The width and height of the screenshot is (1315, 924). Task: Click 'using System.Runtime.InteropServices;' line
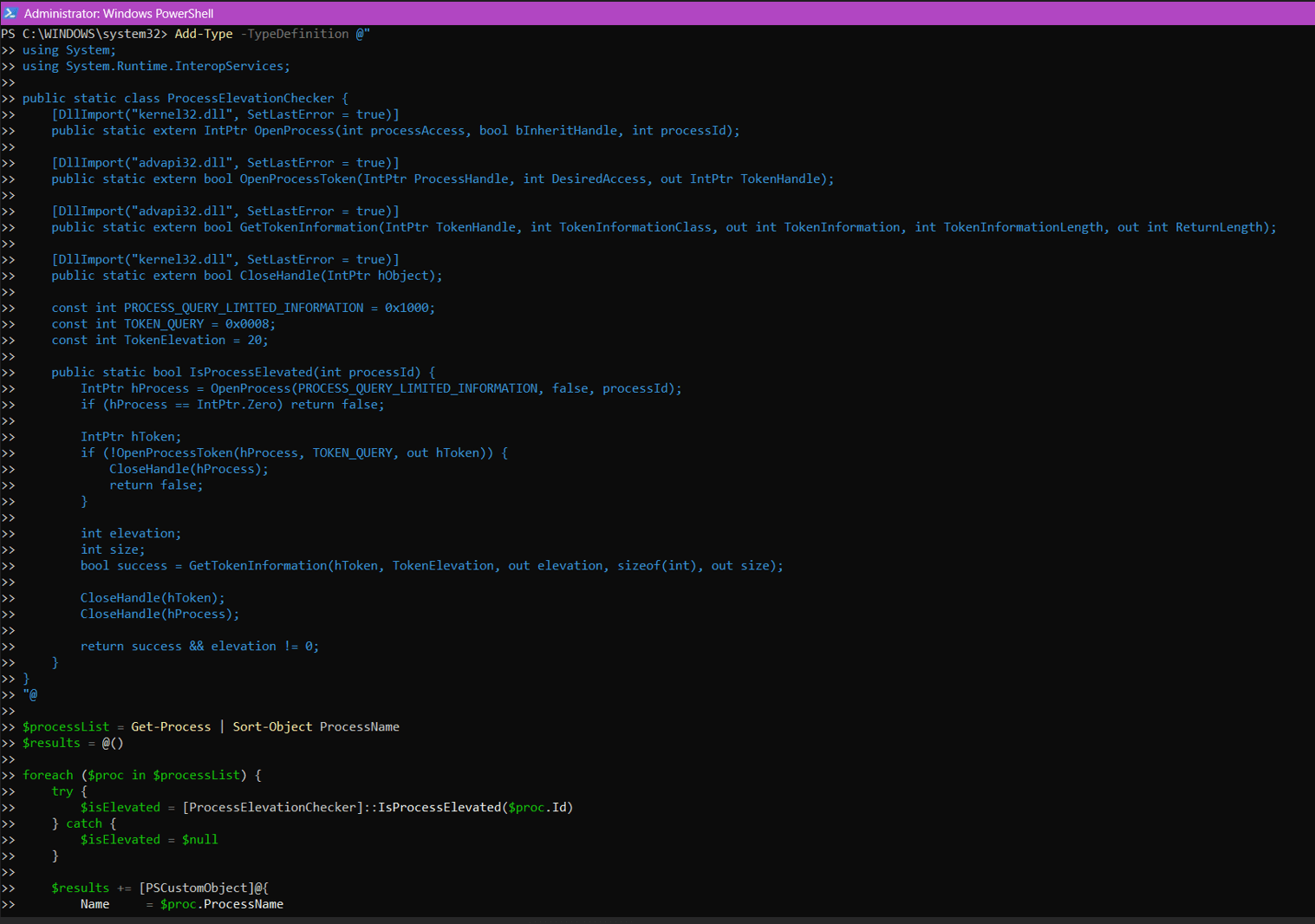click(x=156, y=66)
